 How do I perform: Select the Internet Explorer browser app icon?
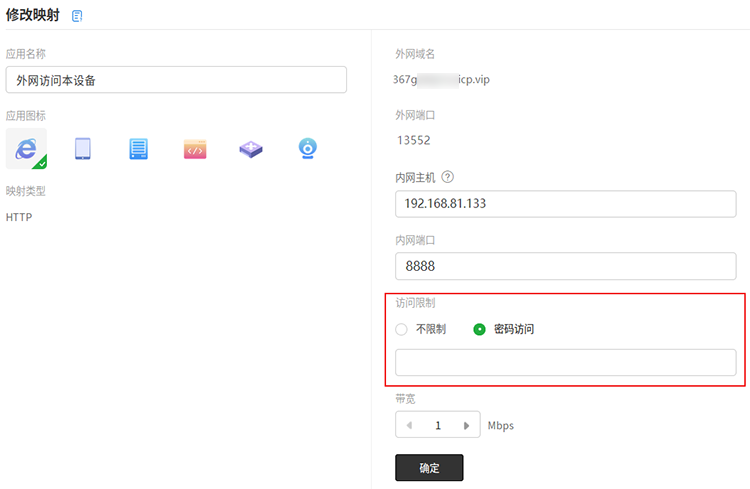26,148
